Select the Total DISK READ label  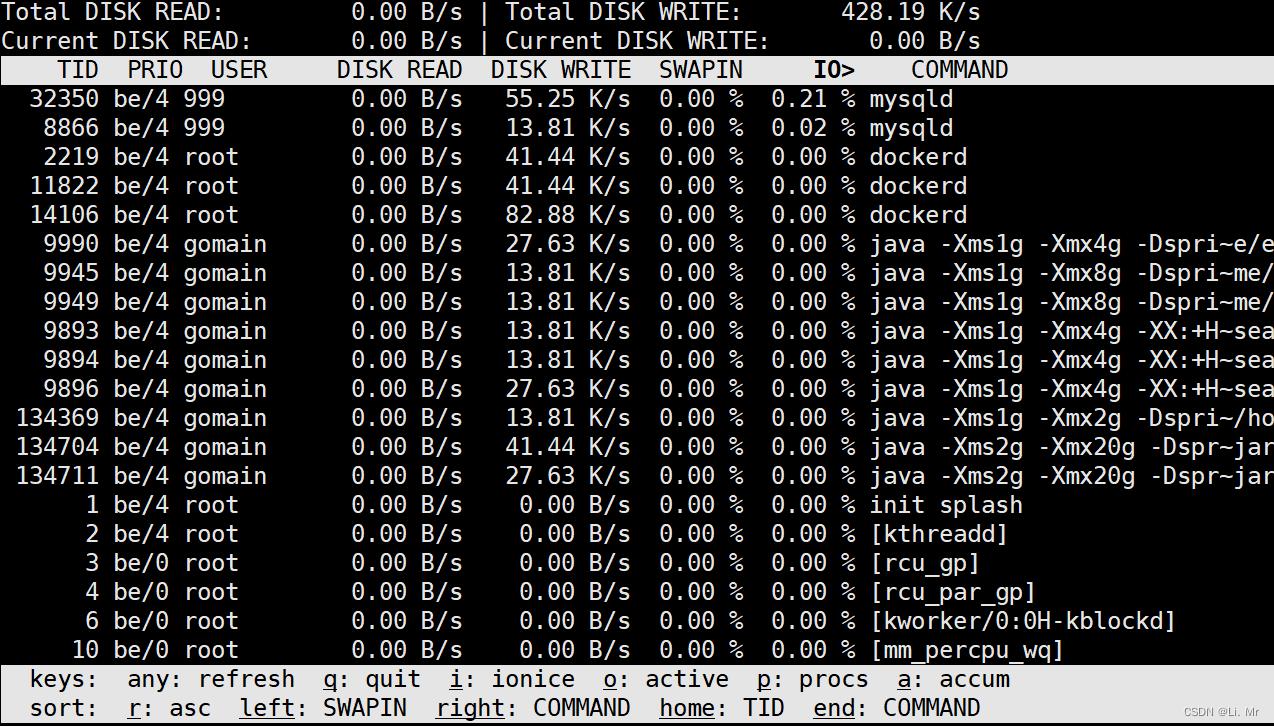[112, 13]
